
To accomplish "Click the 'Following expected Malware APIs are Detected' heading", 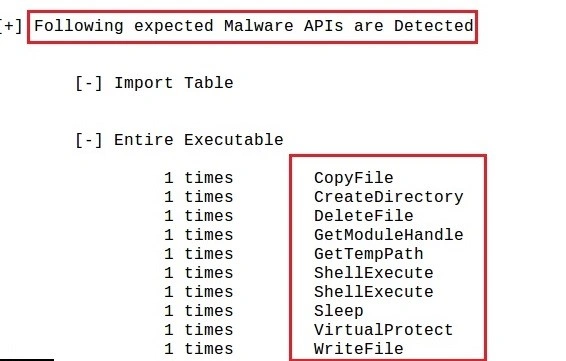I will (253, 27).
